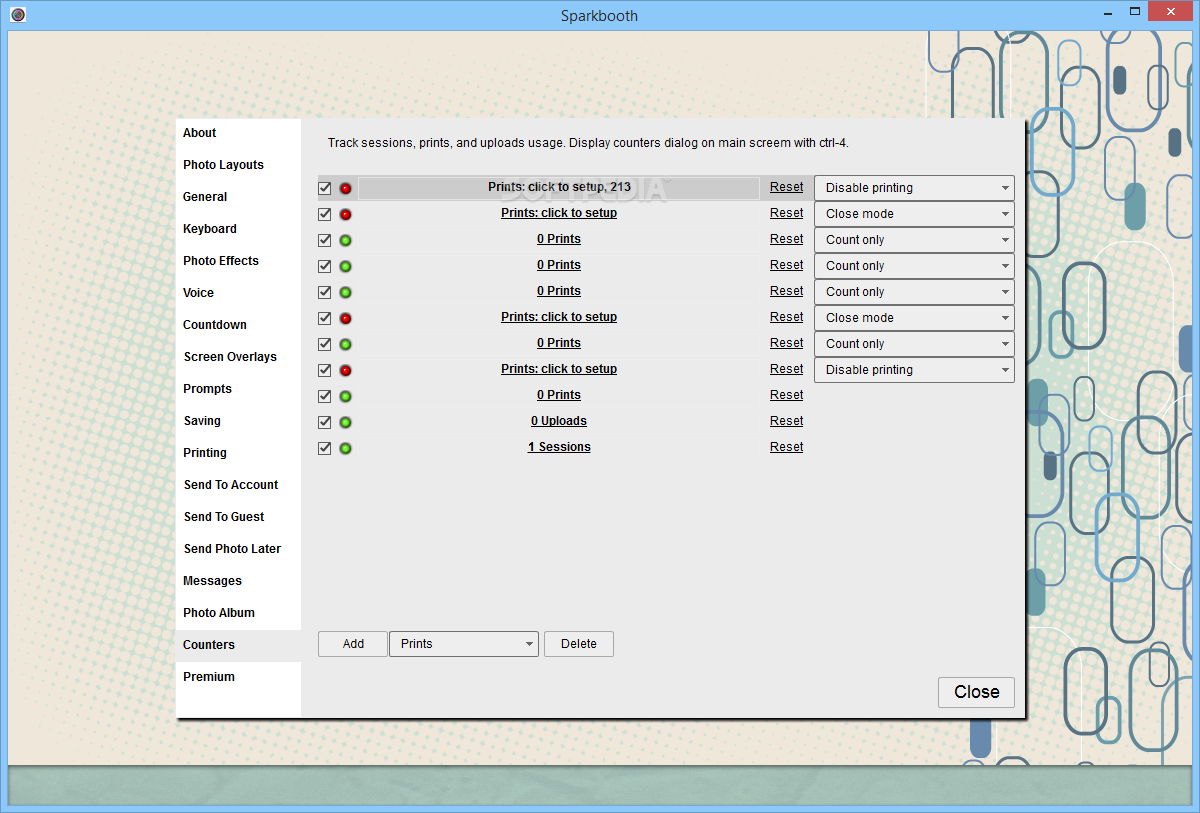Image resolution: width=1200 pixels, height=813 pixels.
Task: Open dropdown in 'Prints: click to setup, 213' row
Action: [914, 188]
